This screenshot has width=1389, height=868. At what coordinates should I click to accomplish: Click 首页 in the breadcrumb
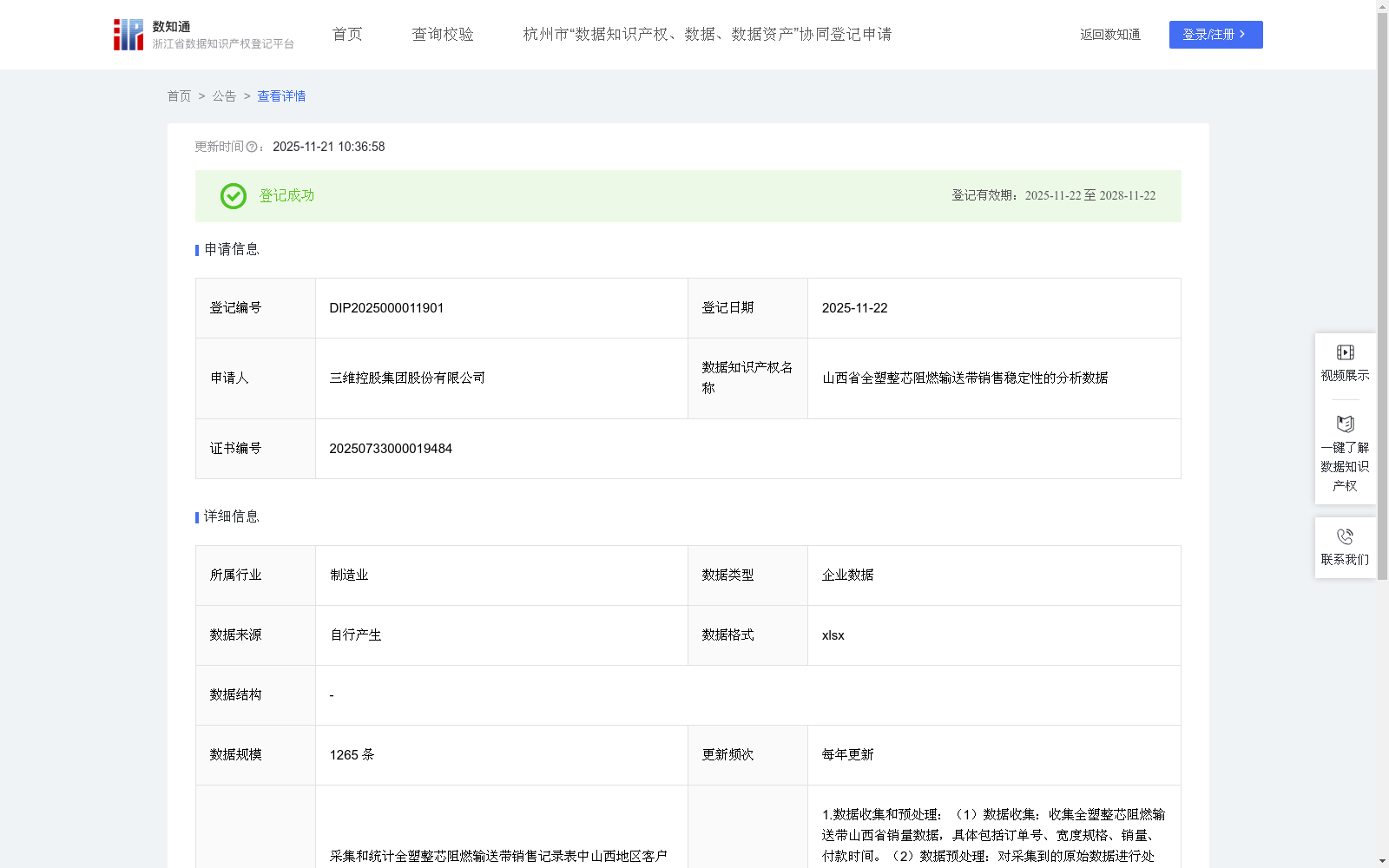click(x=179, y=96)
